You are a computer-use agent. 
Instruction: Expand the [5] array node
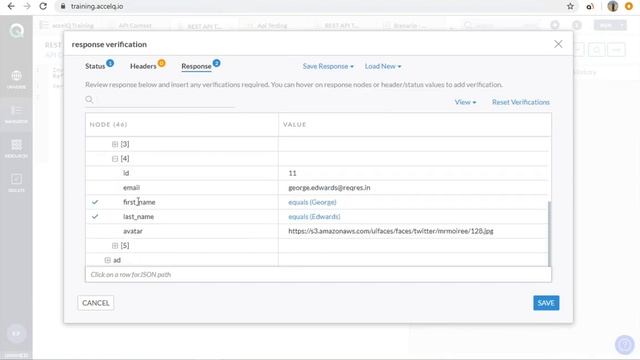[115, 246]
